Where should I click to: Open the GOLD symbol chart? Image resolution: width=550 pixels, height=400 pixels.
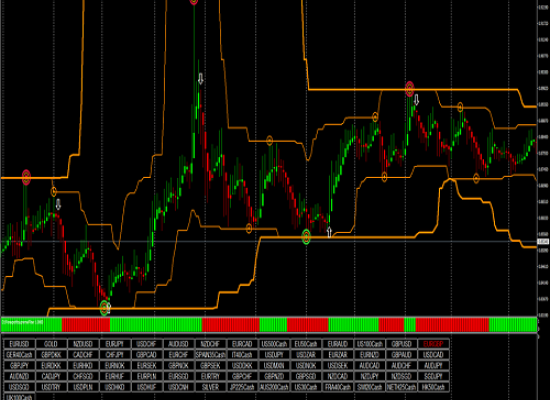(x=51, y=344)
